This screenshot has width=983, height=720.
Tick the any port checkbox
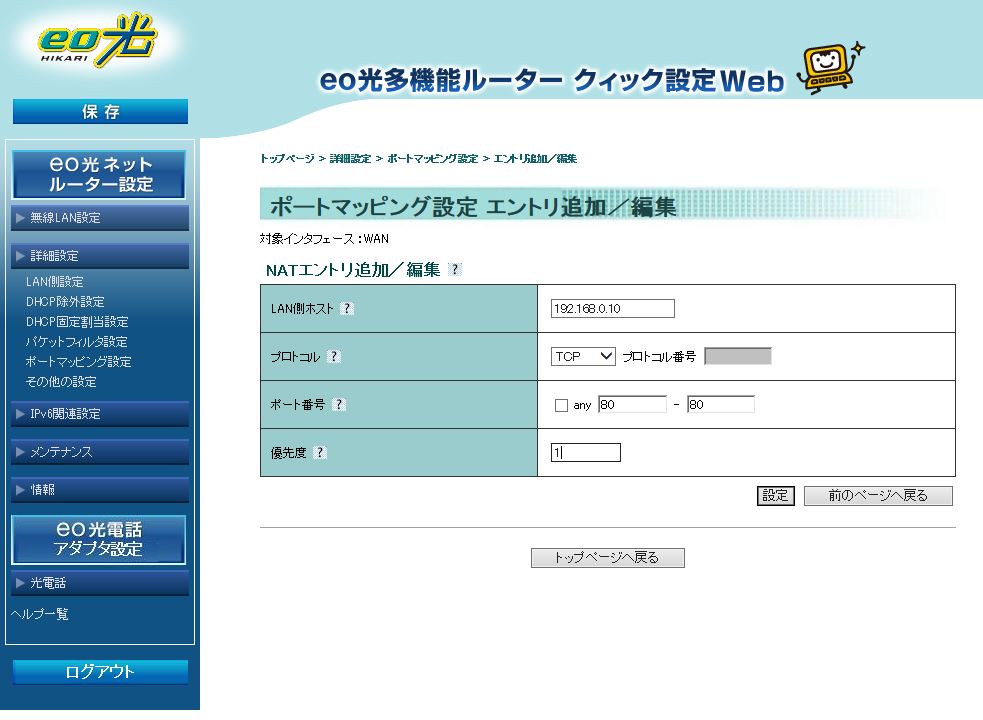561,405
